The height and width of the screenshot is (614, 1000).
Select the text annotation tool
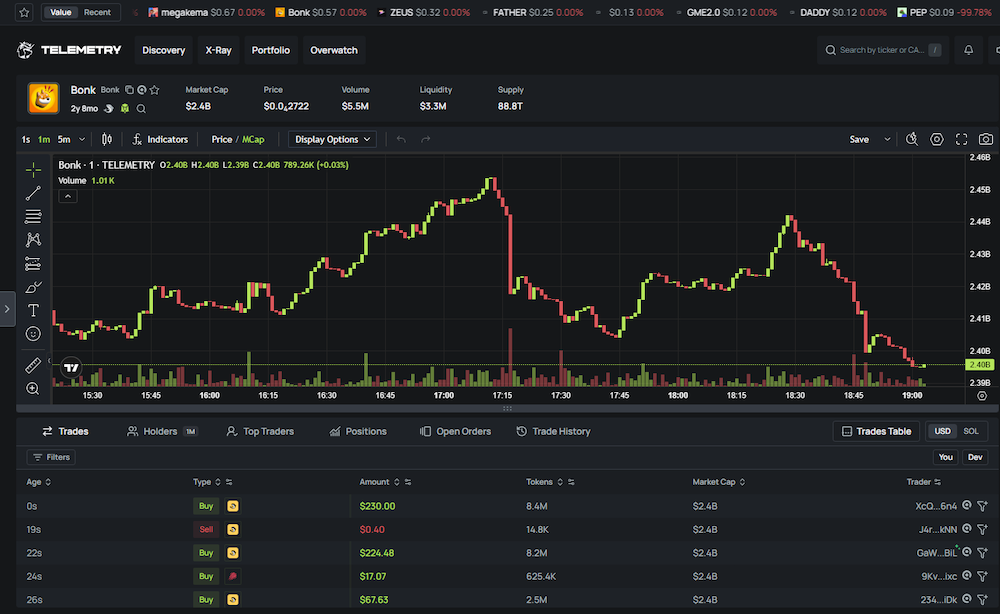tap(33, 310)
